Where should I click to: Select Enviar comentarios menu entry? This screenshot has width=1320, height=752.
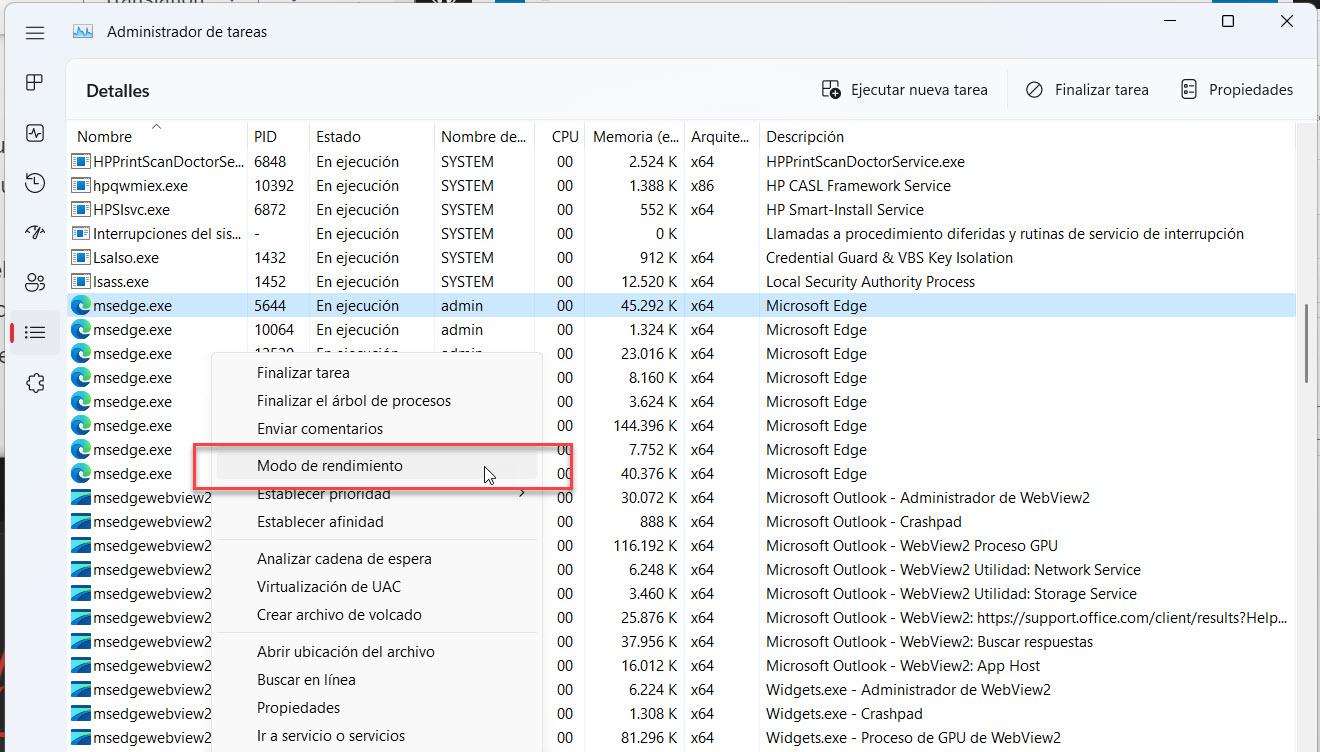point(376,429)
